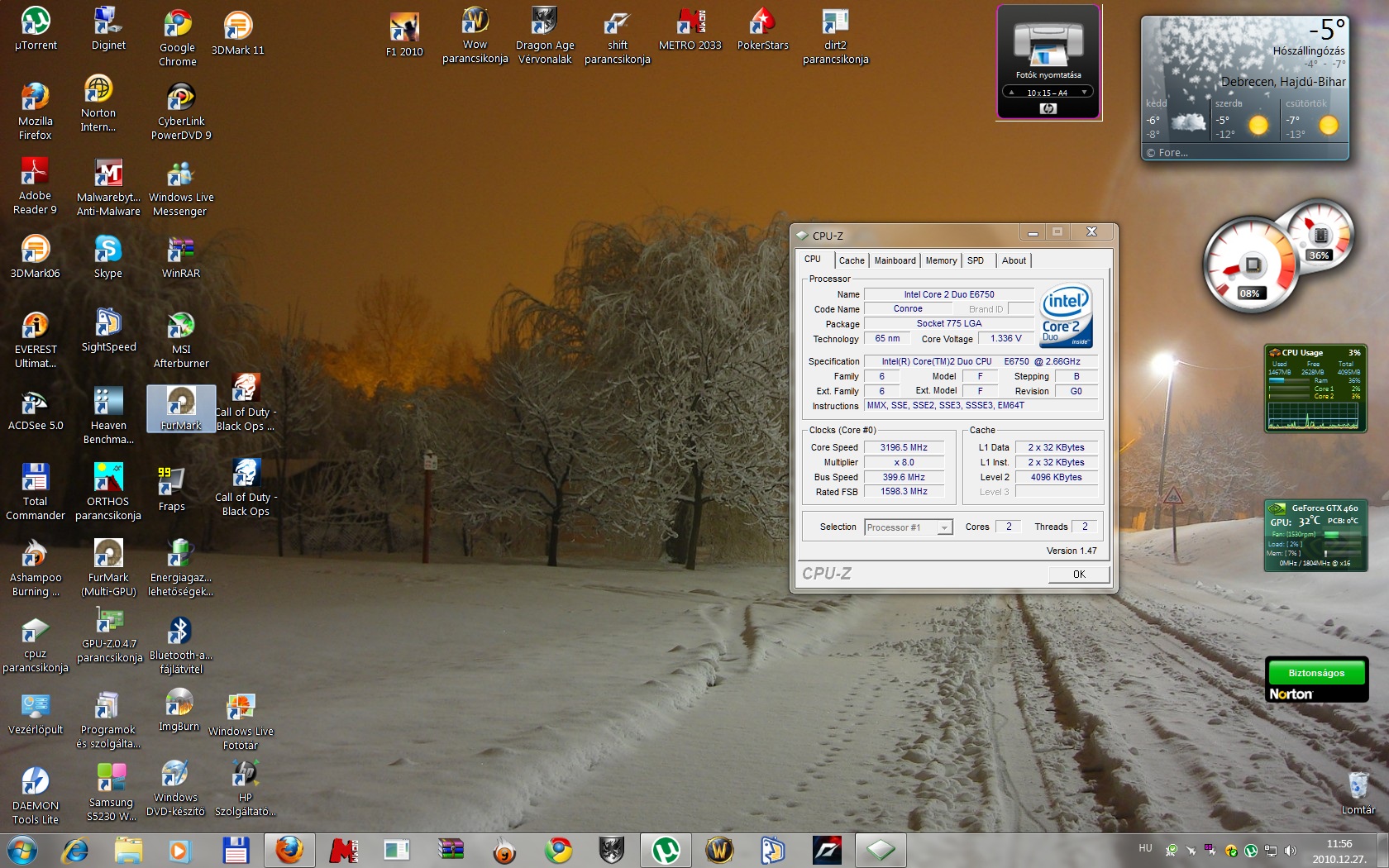
Task: Click the processor name Intel Core 2 Duo E6750
Action: point(949,294)
